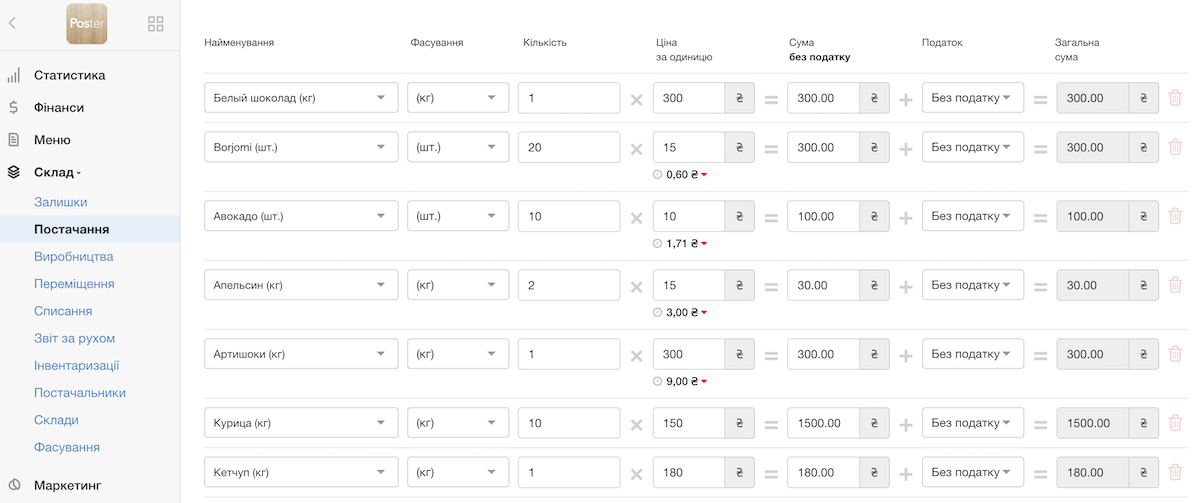1200x503 pixels.
Task: Collapse sidebar with the back chevron
Action: coord(12,23)
